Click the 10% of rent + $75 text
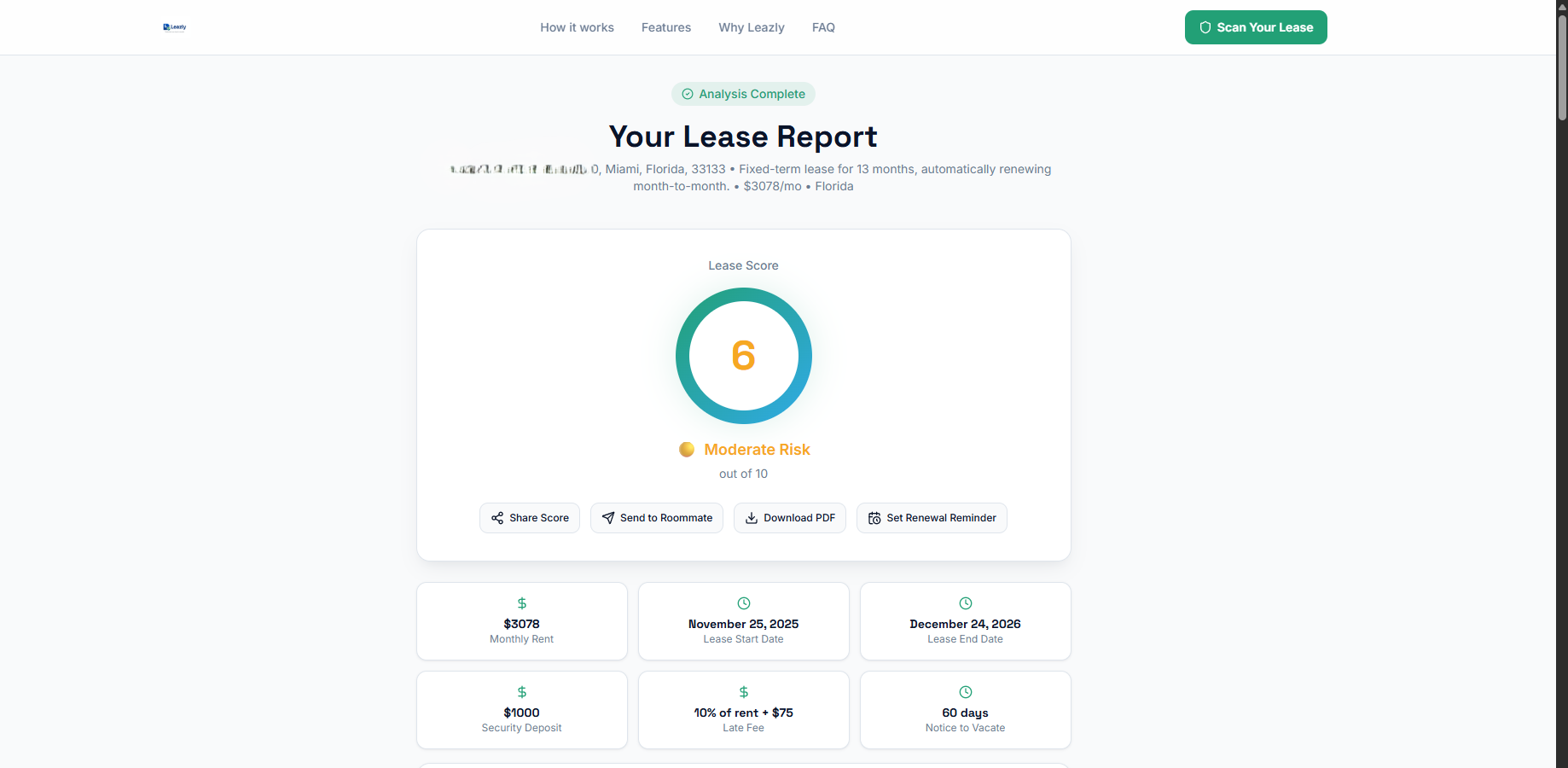Screen dimensions: 1568x768 [744, 713]
